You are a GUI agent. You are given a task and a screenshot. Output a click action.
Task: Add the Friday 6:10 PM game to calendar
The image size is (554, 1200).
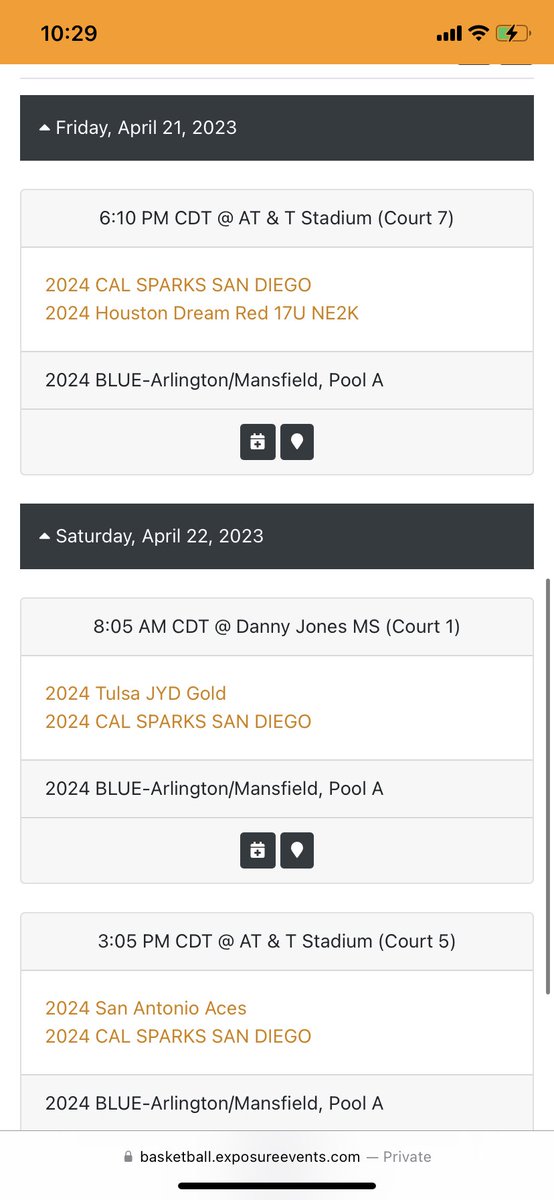[x=257, y=442]
